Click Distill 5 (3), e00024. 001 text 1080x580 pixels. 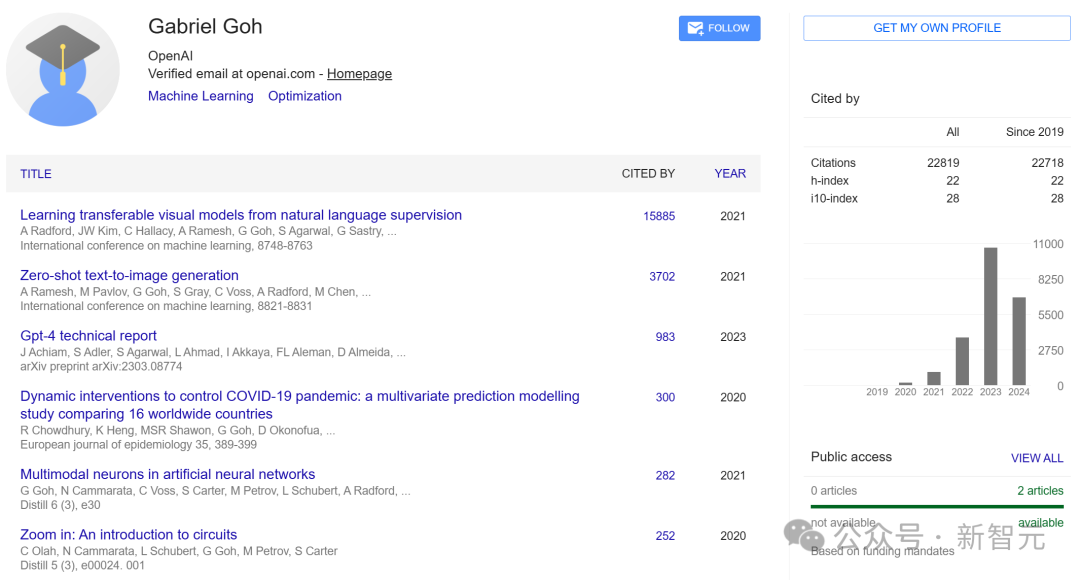click(82, 566)
